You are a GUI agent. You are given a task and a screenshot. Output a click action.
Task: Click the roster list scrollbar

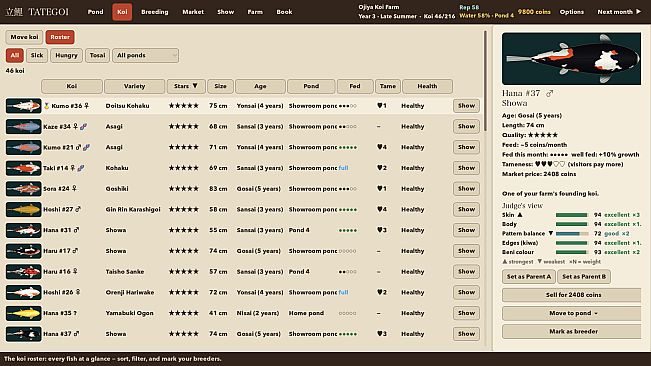485,81
